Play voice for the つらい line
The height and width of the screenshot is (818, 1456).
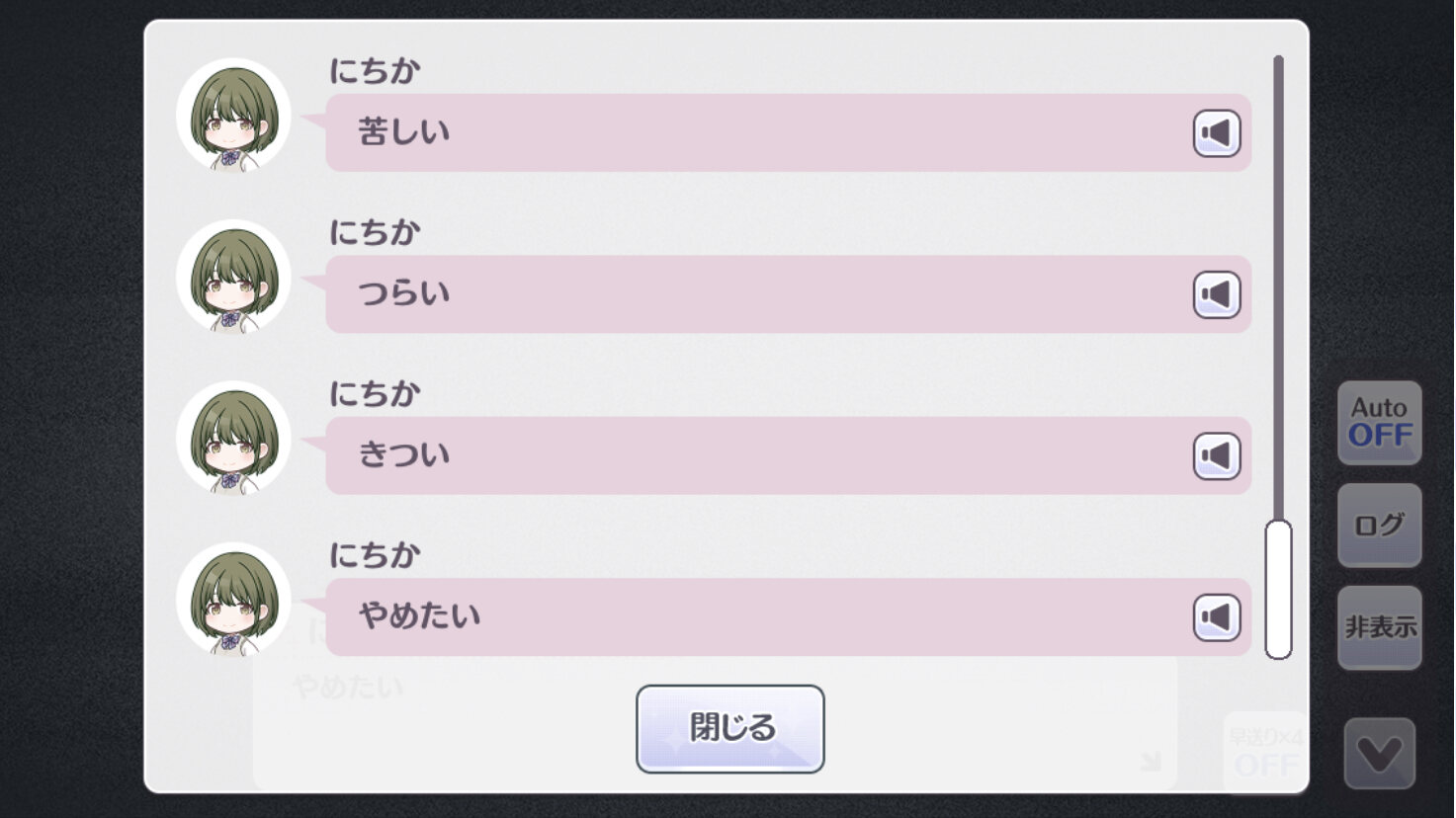coord(1217,294)
